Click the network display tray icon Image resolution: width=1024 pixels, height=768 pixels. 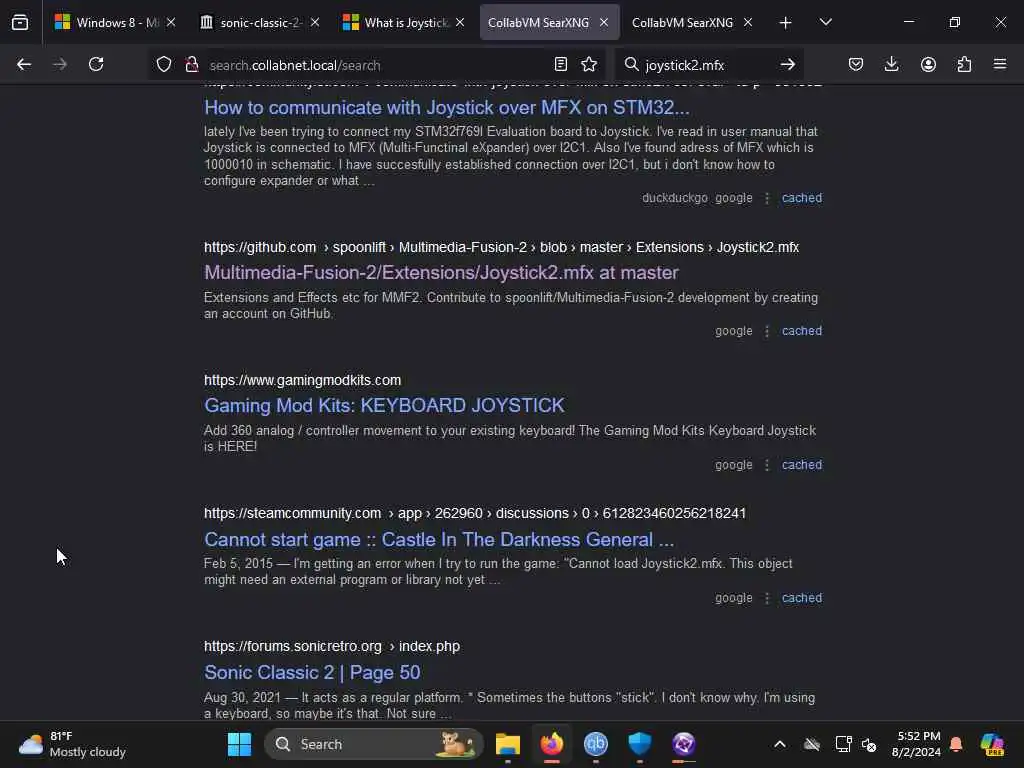click(x=843, y=744)
